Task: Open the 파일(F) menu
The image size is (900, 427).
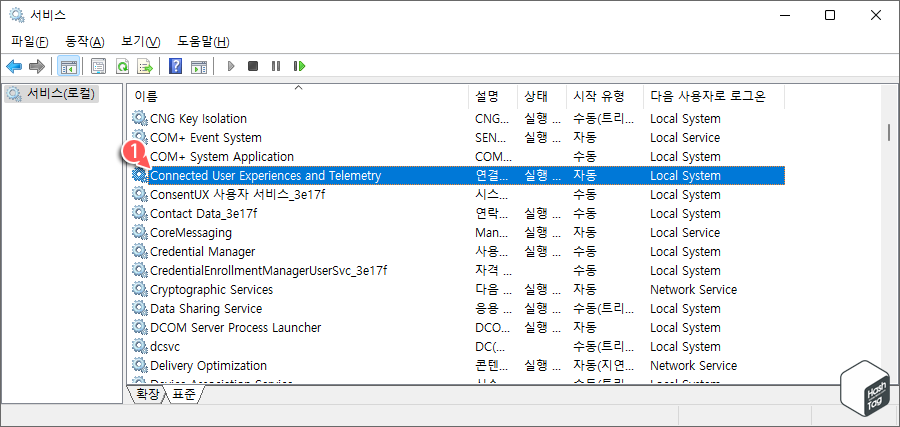Action: pos(30,42)
